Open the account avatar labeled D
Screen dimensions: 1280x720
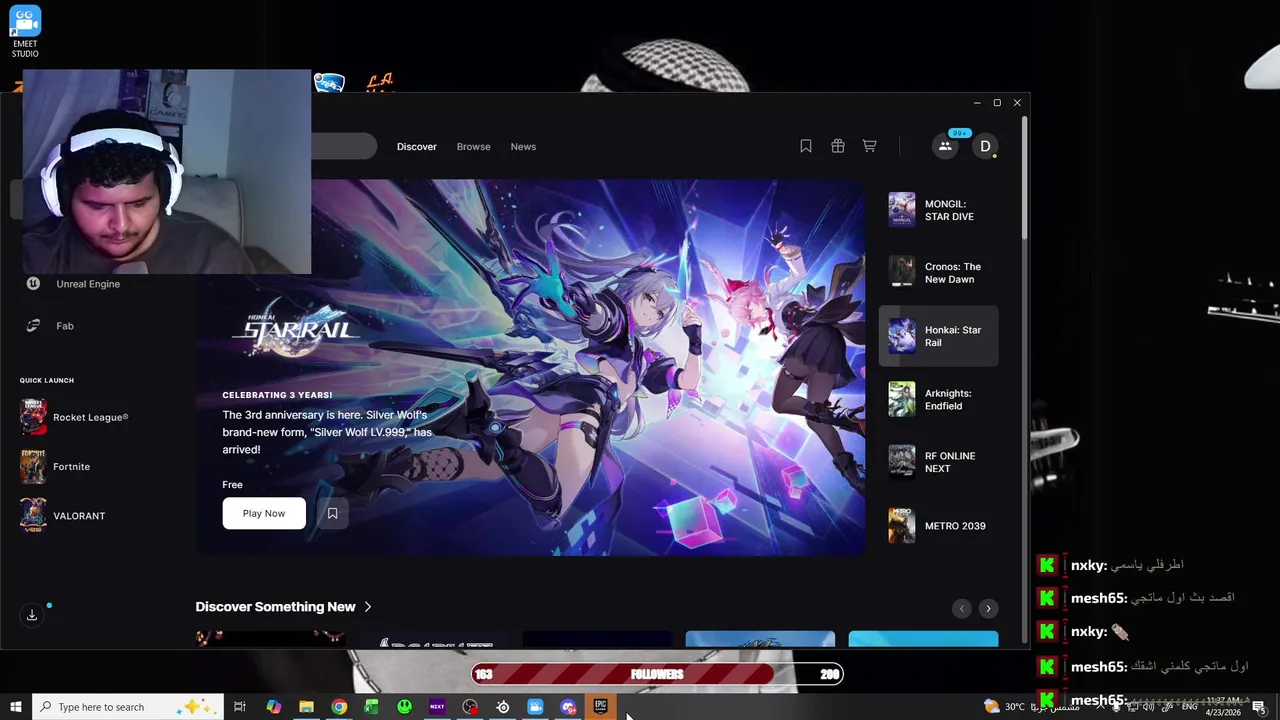click(985, 146)
